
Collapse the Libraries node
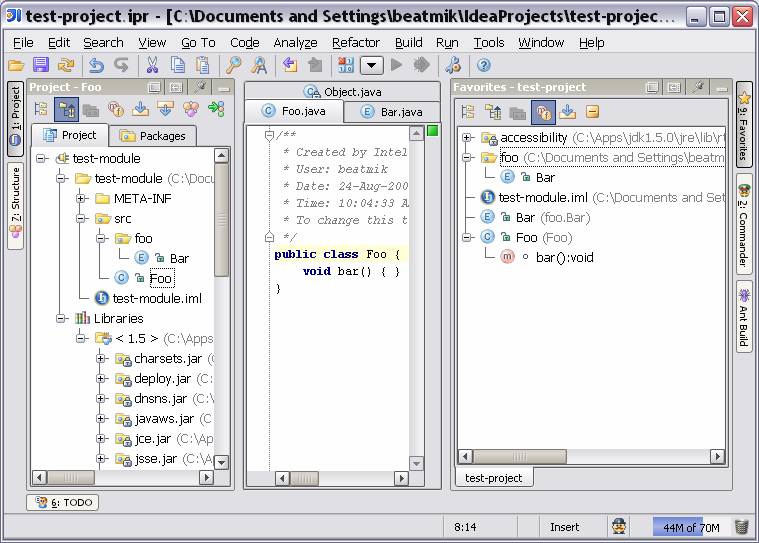pyautogui.click(x=61, y=318)
